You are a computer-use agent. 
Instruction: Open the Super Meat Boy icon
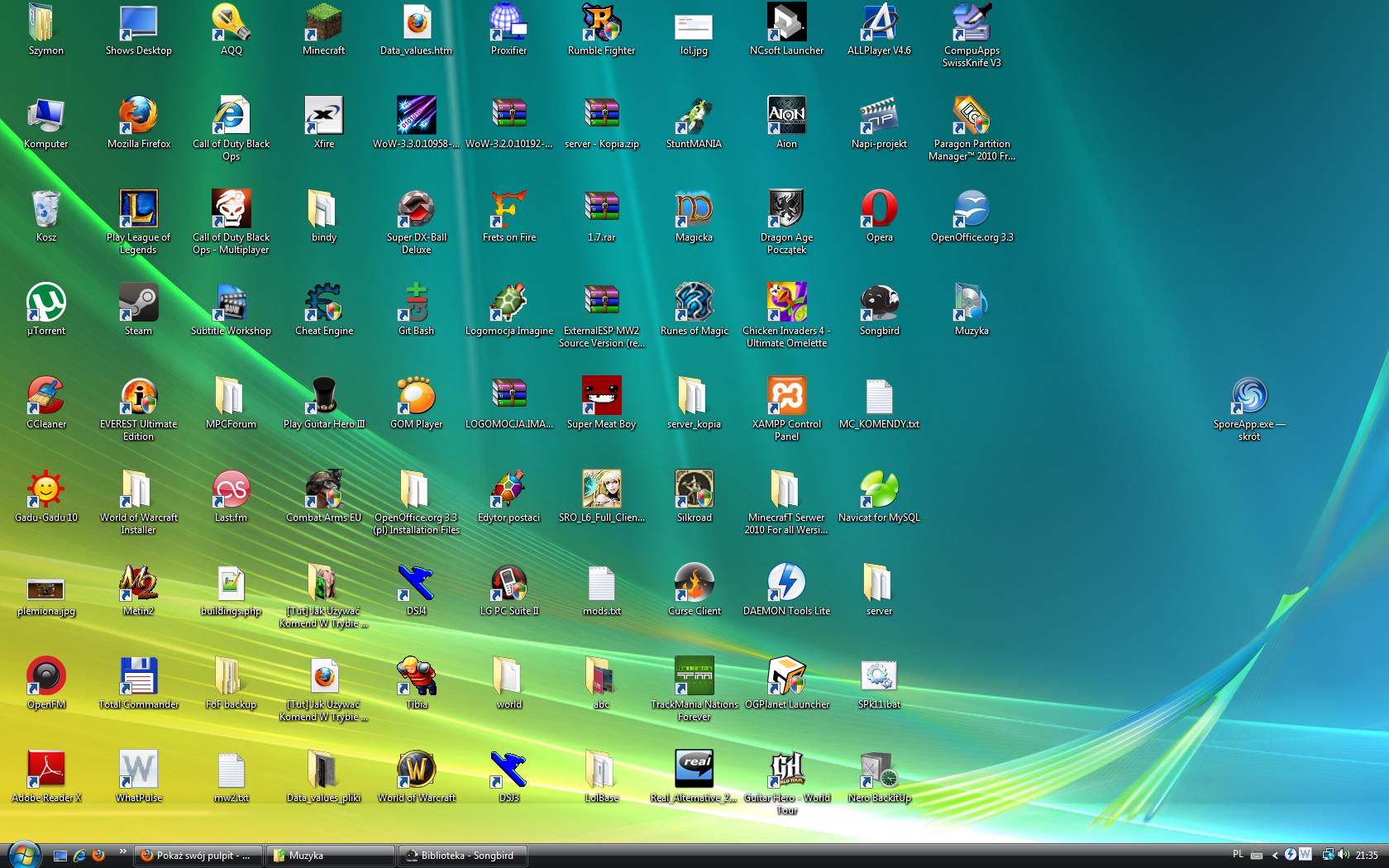602,403
